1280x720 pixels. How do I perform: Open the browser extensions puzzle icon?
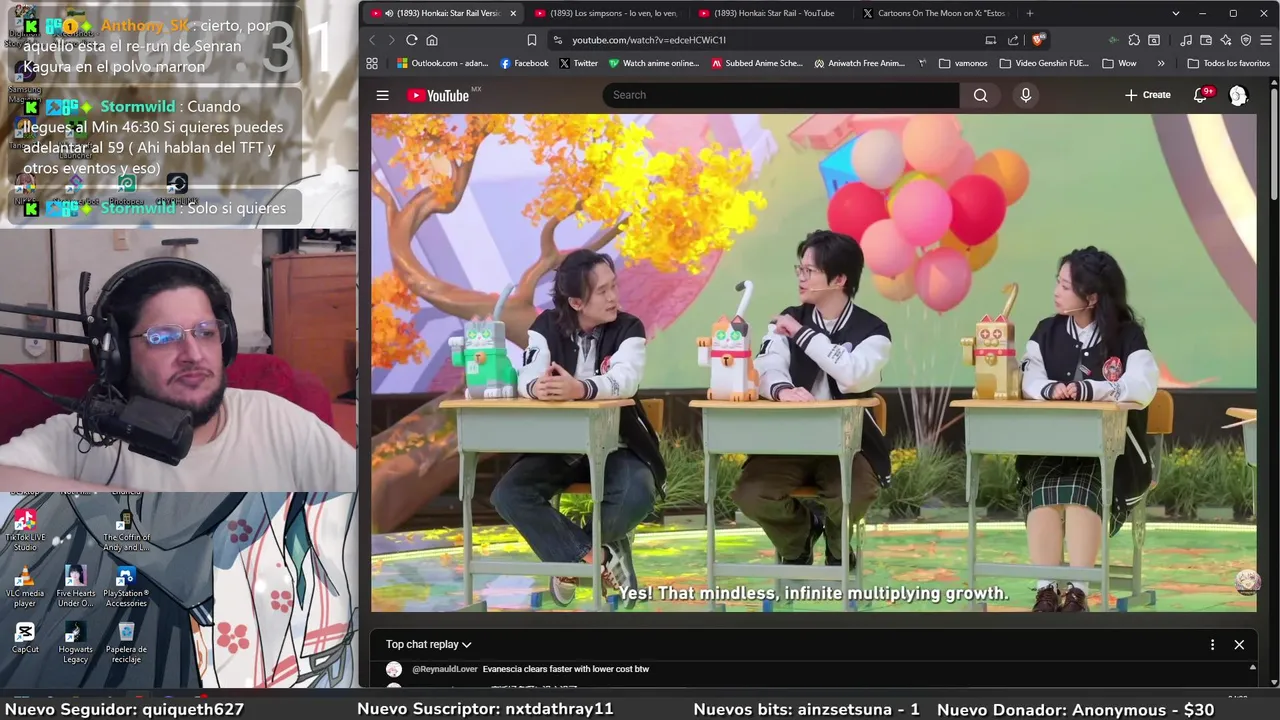[x=1134, y=40]
